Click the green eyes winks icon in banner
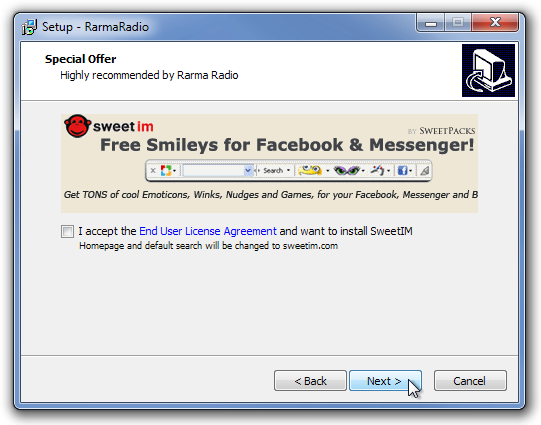 point(347,170)
